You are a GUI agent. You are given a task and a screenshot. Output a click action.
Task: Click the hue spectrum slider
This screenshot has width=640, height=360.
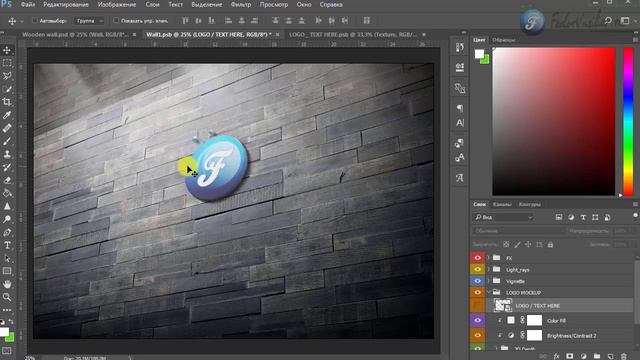(628, 122)
